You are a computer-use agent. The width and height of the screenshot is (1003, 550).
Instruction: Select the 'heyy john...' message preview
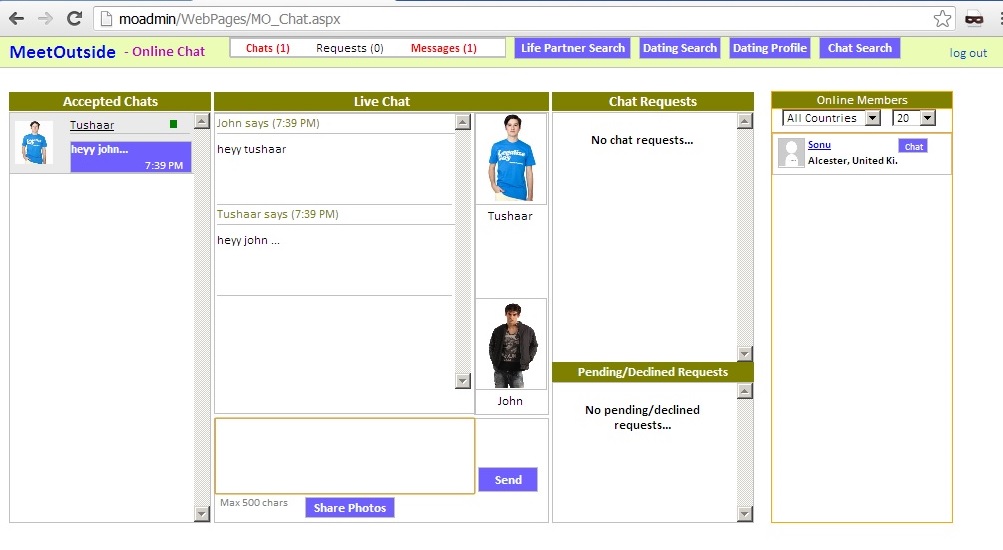pos(130,157)
